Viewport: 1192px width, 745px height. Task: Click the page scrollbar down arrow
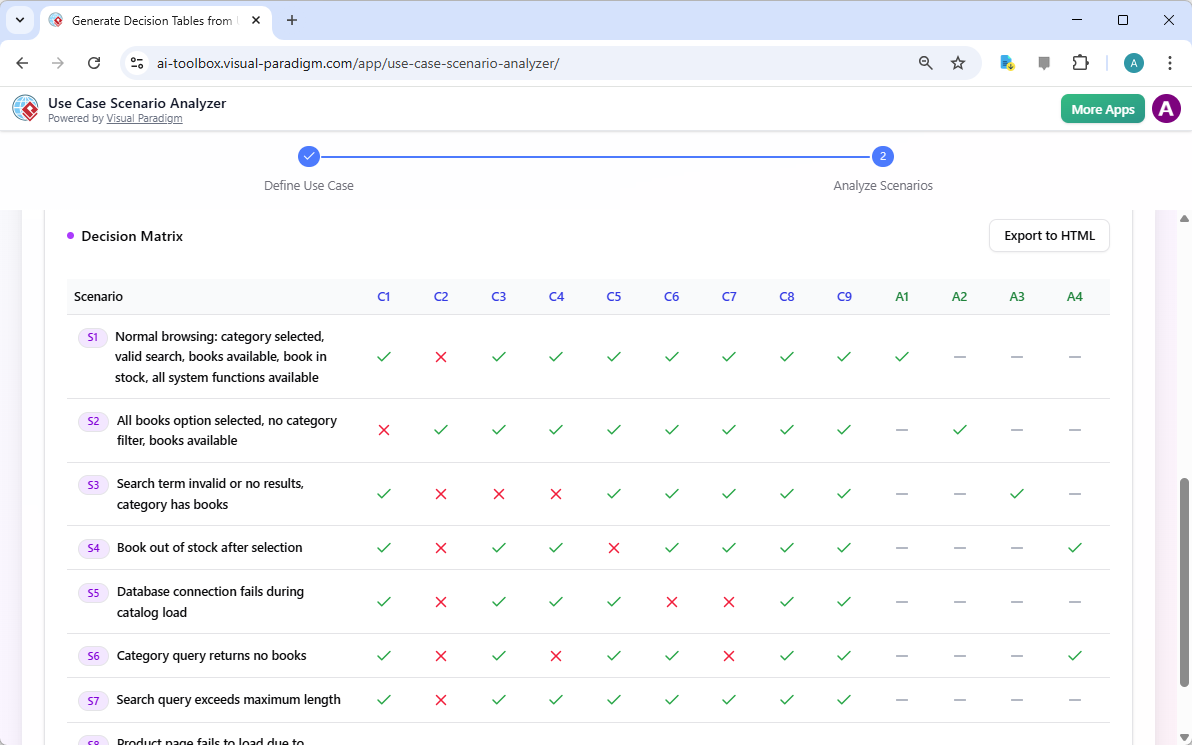coord(1184,737)
